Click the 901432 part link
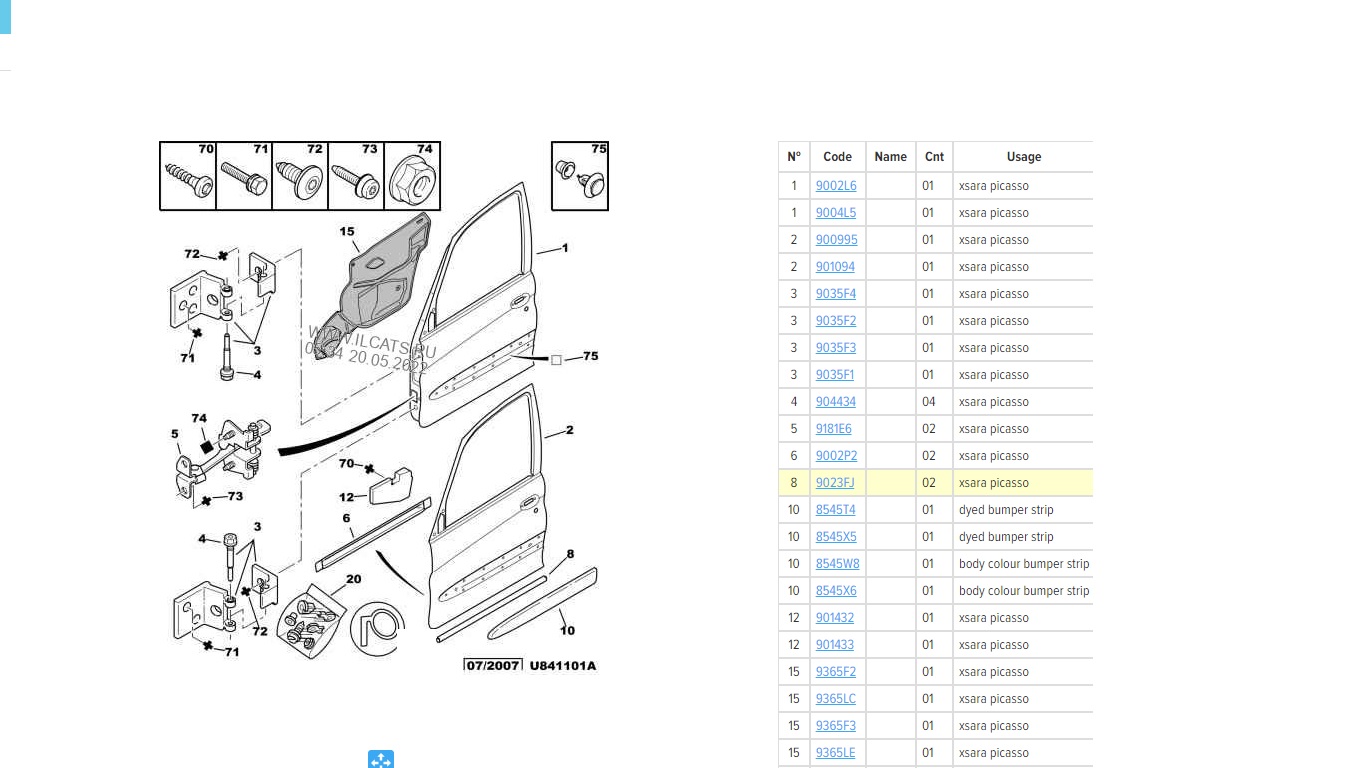1366x768 pixels. pyautogui.click(x=835, y=618)
